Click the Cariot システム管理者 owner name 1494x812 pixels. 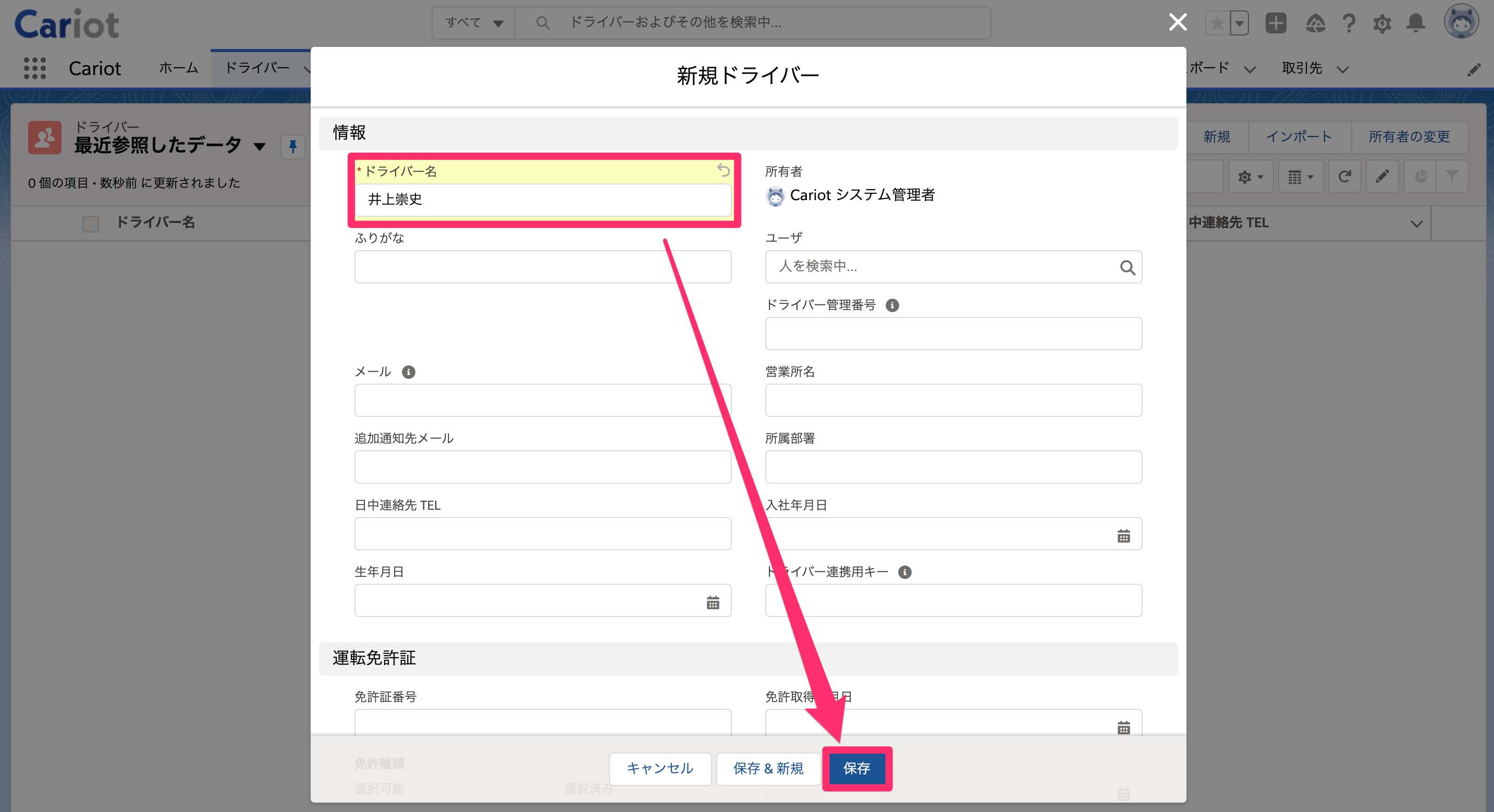862,195
